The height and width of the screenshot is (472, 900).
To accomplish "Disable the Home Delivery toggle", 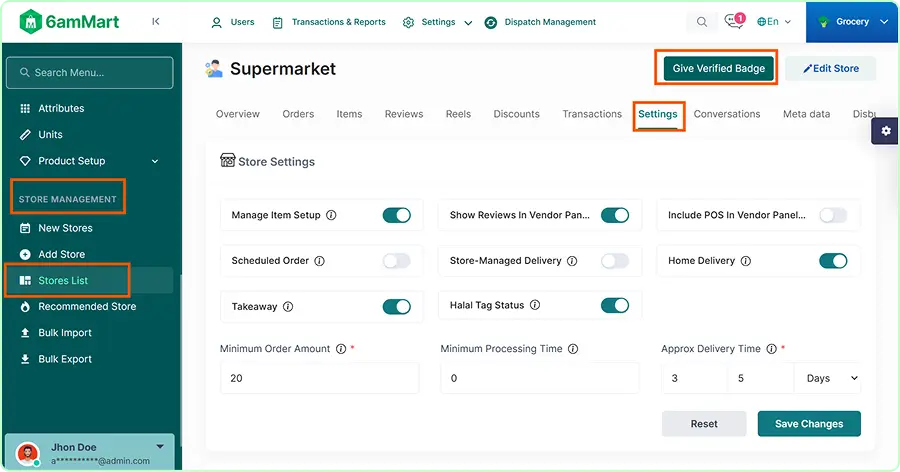I will pos(833,261).
